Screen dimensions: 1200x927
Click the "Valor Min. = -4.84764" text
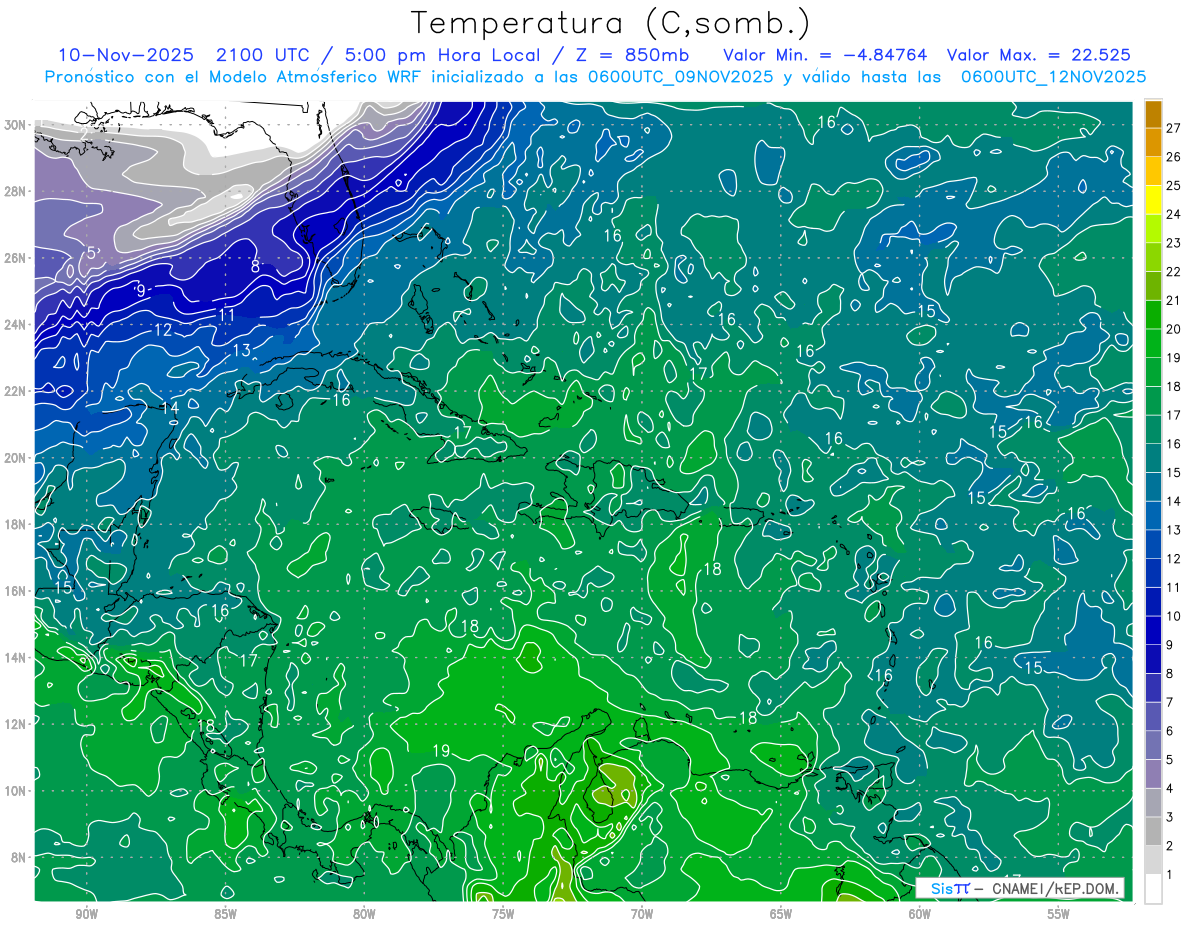[x=824, y=55]
